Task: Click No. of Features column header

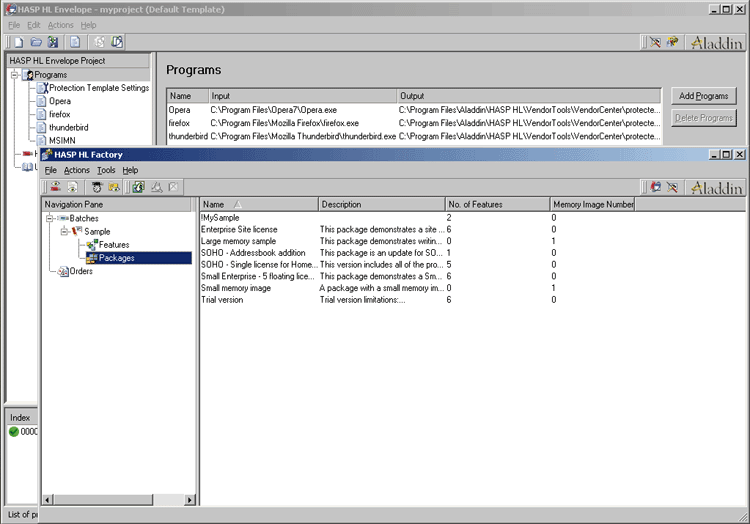Action: (x=497, y=205)
